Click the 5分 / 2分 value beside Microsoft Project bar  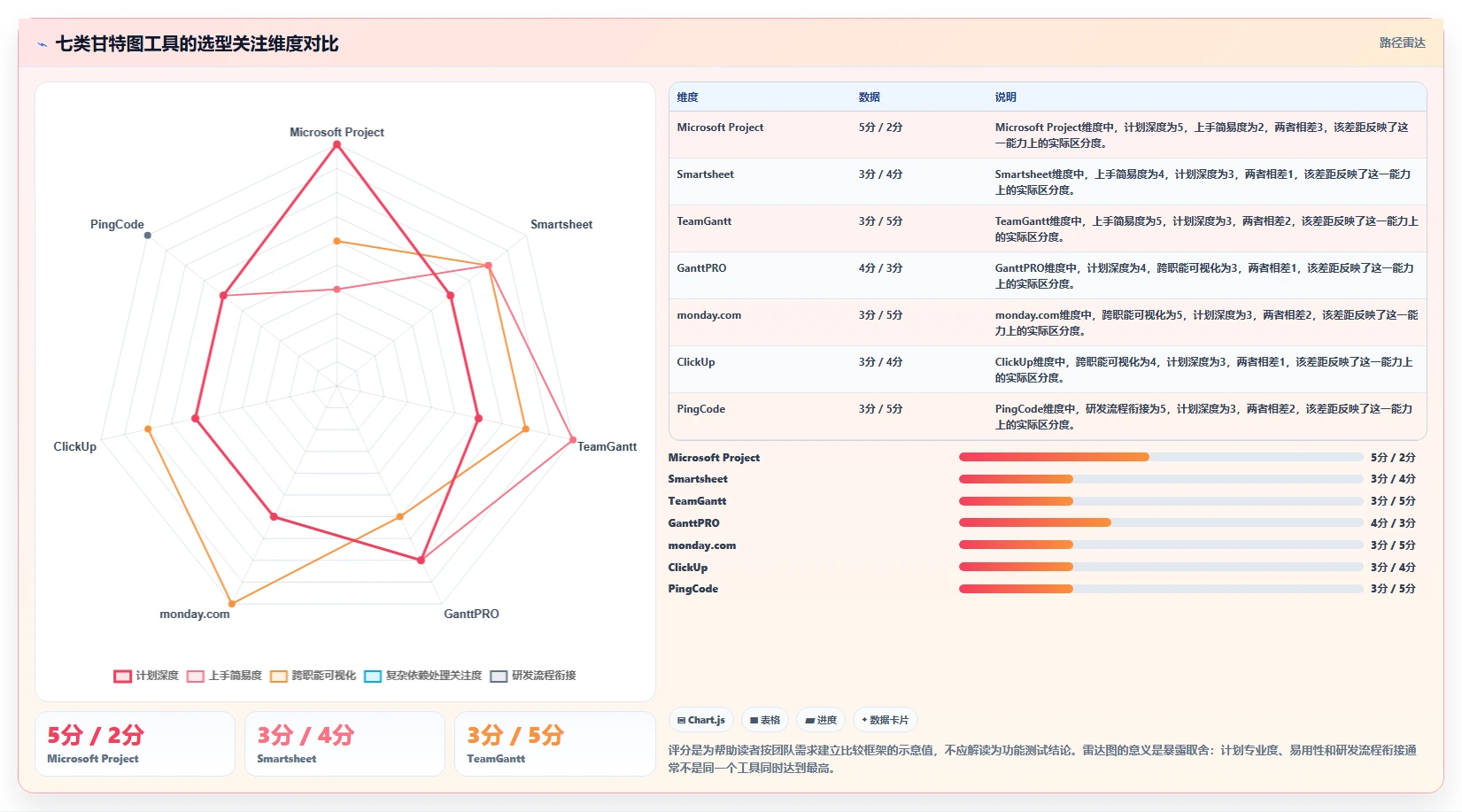(1393, 458)
